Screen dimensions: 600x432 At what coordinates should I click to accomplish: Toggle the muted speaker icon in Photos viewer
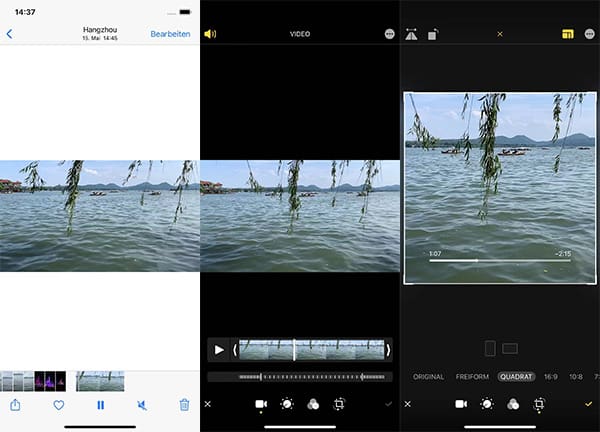click(142, 405)
